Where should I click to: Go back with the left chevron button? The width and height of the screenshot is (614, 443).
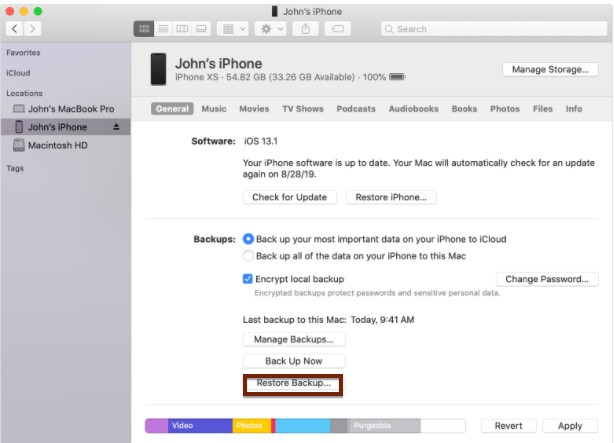(15, 29)
